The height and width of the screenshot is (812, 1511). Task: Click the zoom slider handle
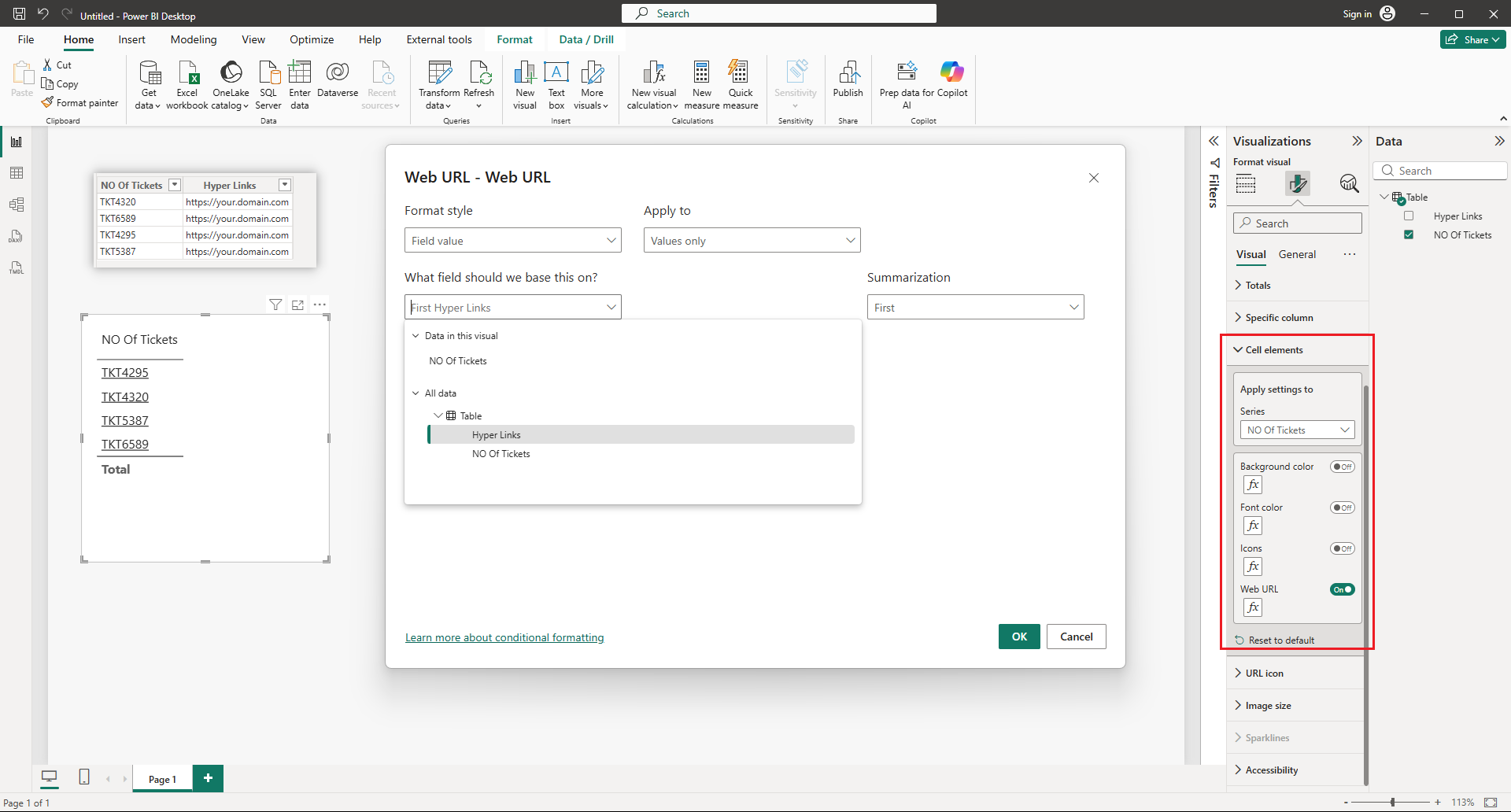tap(1393, 802)
